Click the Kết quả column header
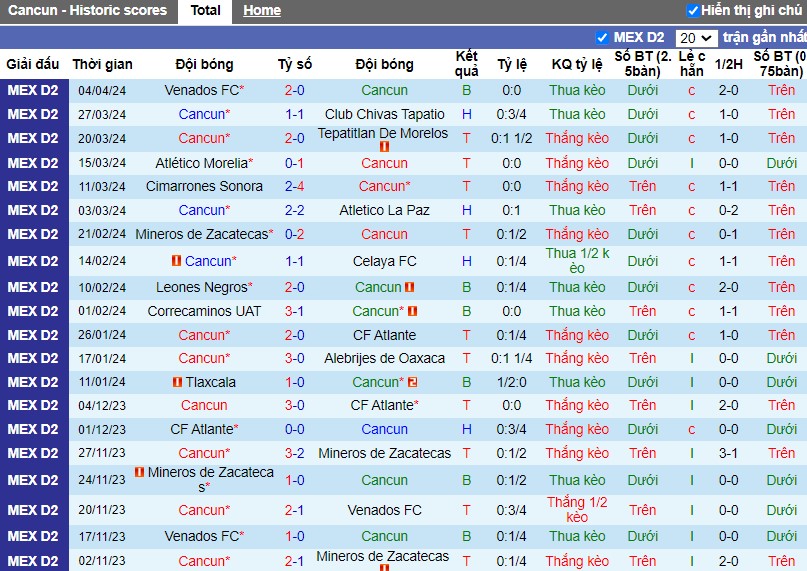The width and height of the screenshot is (807, 571). click(x=466, y=64)
